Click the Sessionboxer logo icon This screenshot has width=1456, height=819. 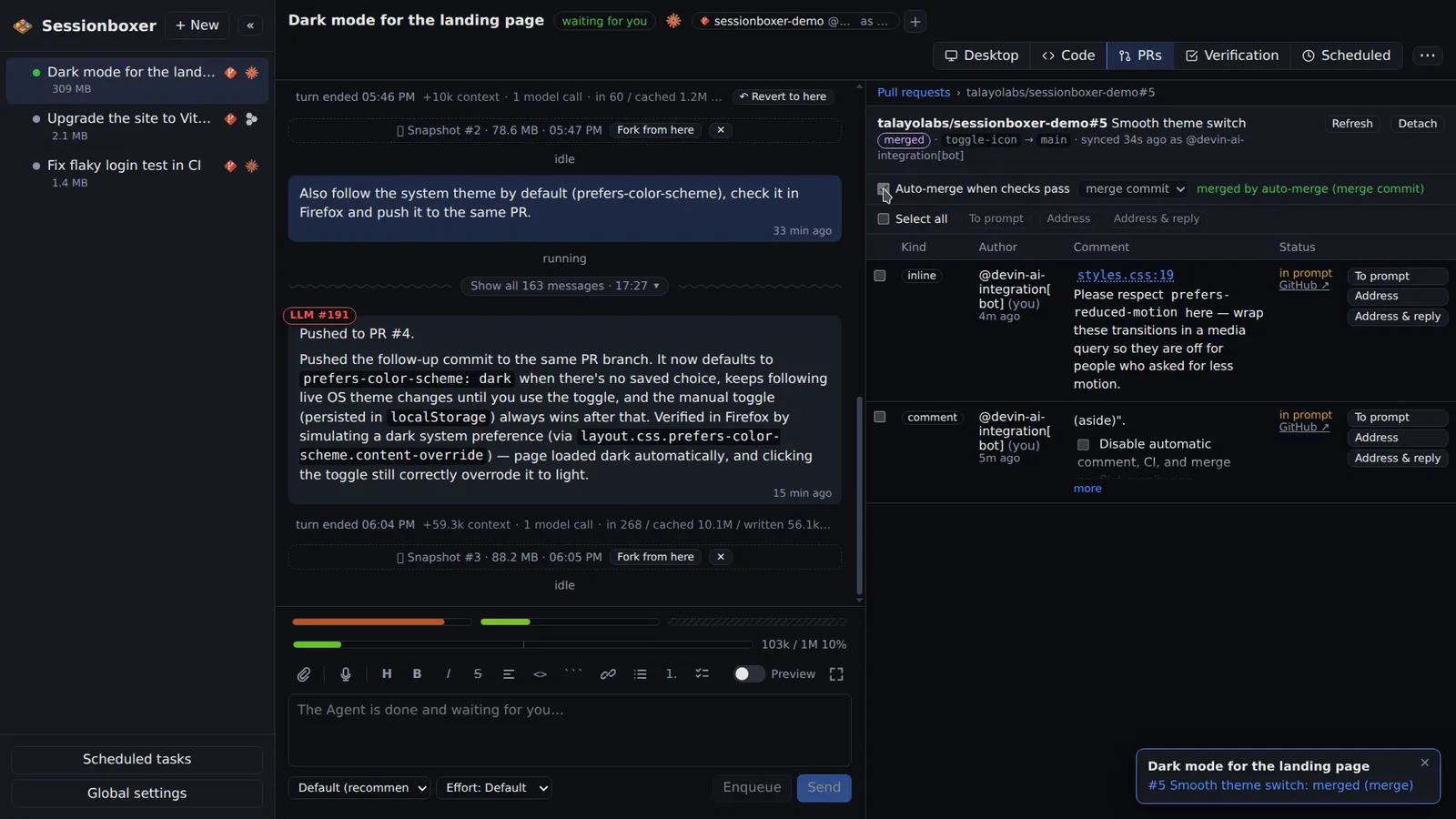[x=23, y=25]
